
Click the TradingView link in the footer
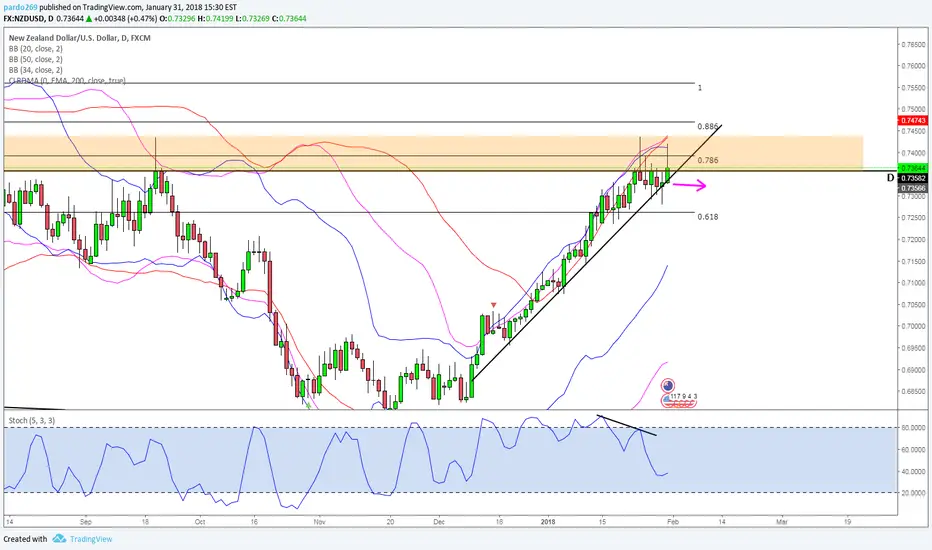click(x=90, y=539)
